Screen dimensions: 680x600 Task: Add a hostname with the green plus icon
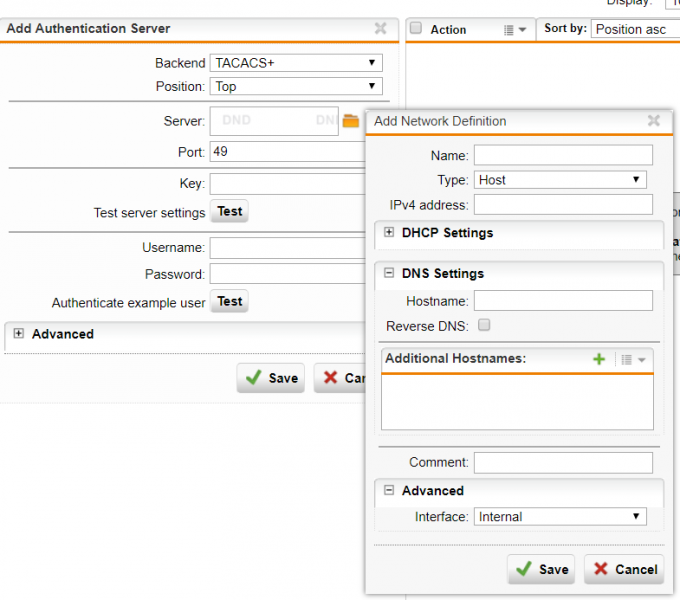coord(599,359)
